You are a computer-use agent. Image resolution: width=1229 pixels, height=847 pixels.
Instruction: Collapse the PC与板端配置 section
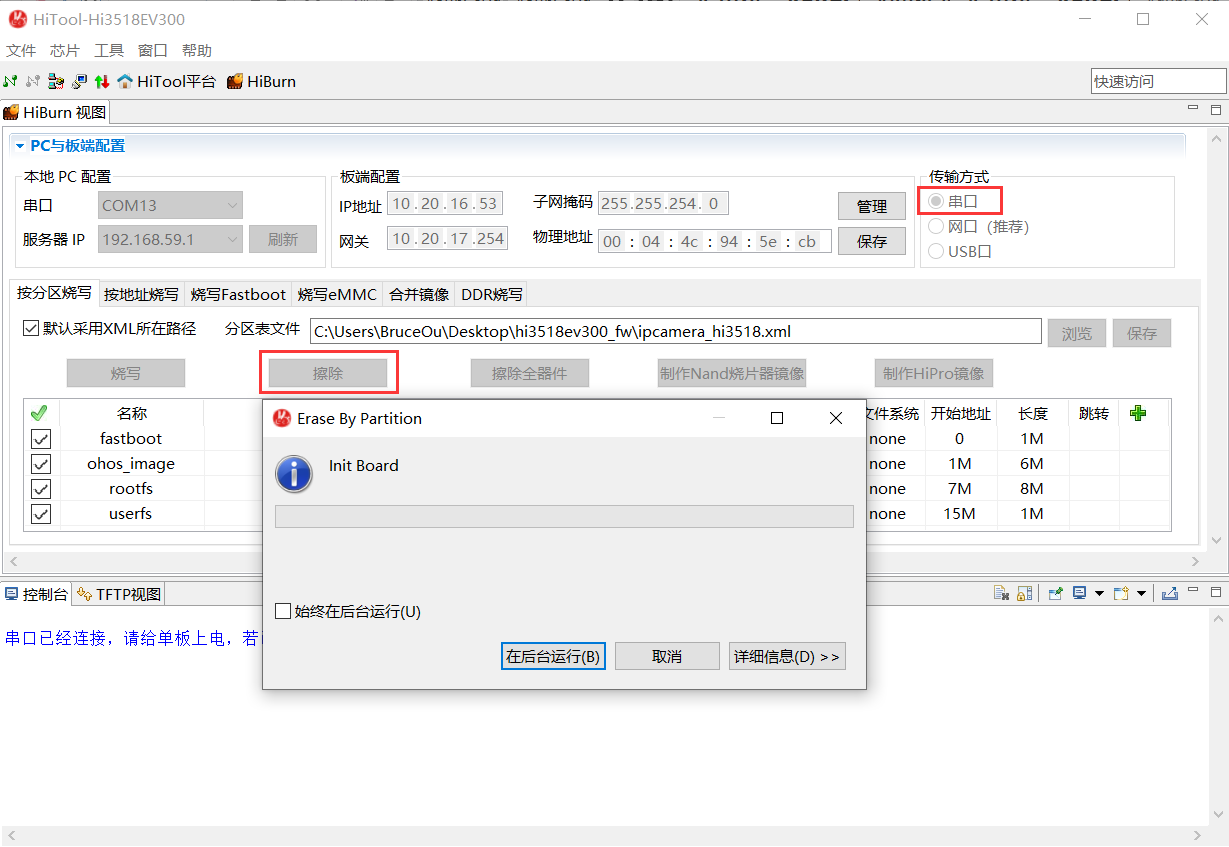19,146
